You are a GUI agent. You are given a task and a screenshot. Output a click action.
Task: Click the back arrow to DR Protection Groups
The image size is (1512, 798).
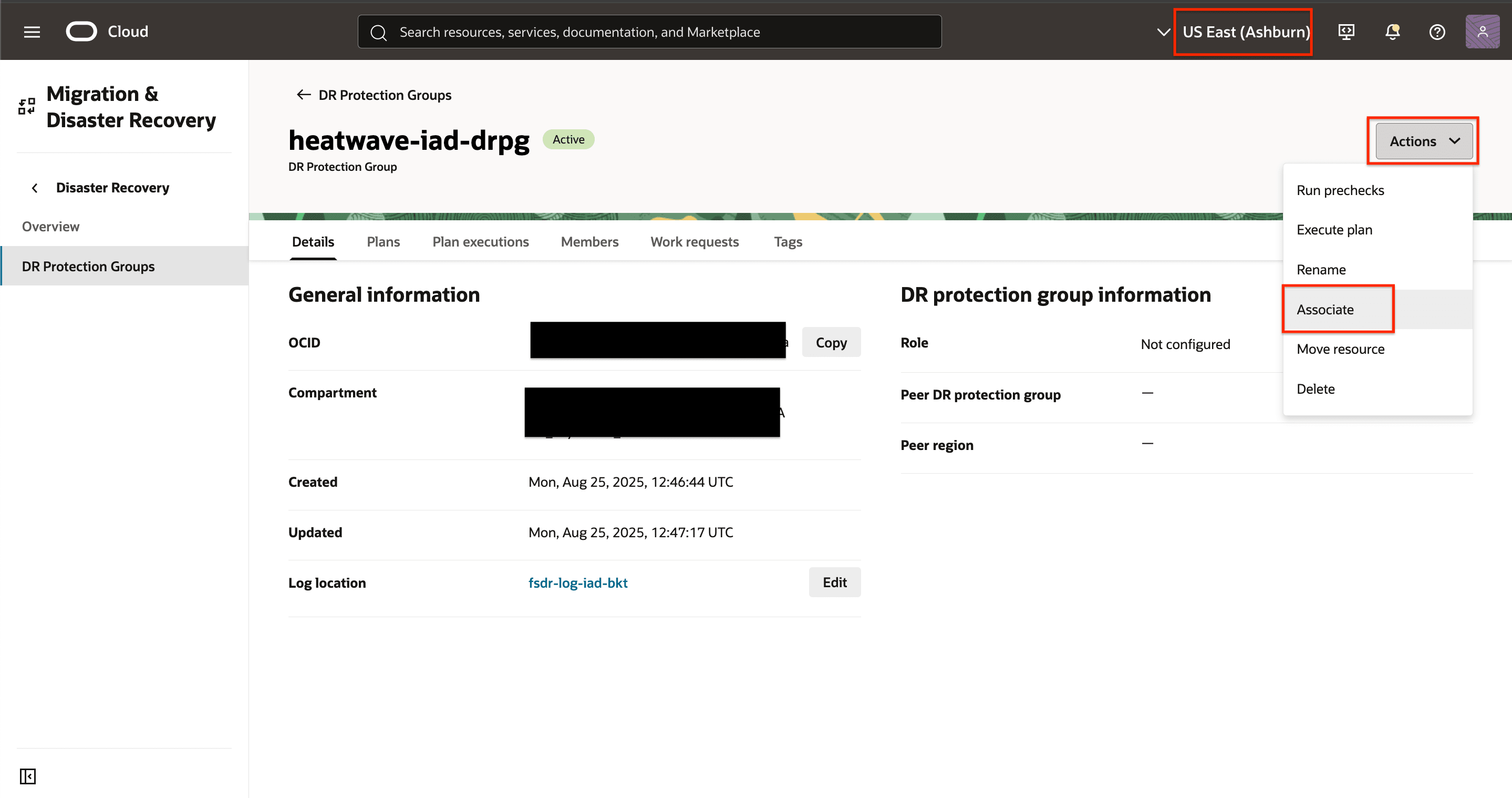pos(304,95)
